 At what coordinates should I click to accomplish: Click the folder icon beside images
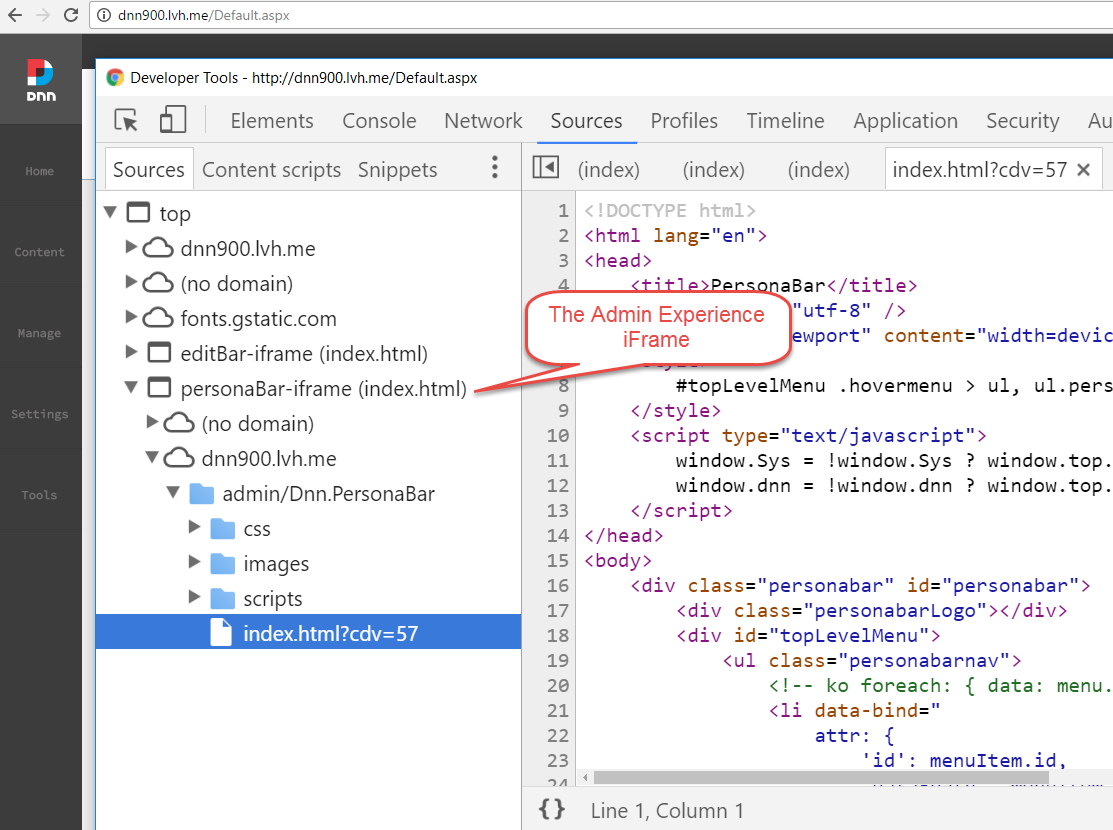223,563
